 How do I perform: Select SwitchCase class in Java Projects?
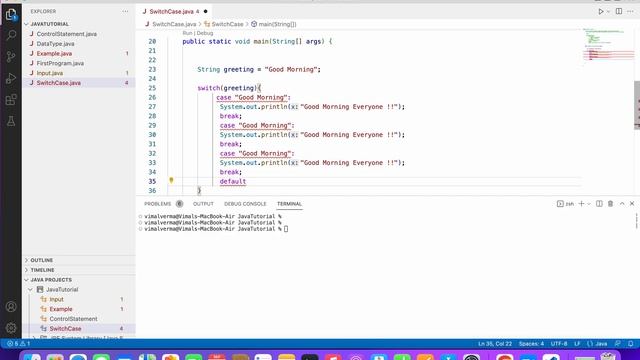tap(79, 329)
